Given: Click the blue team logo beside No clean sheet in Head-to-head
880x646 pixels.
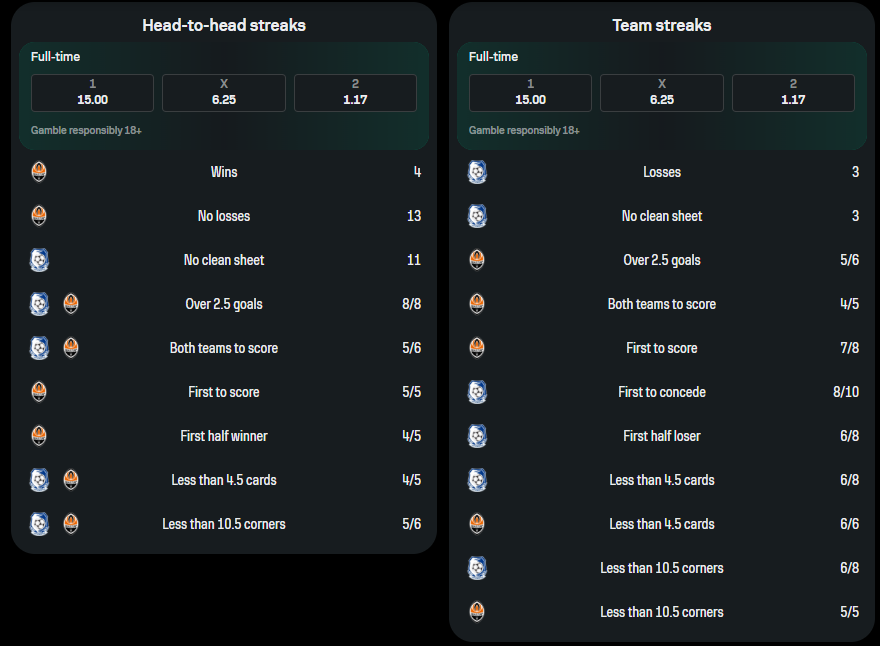Looking at the screenshot, I should pyautogui.click(x=39, y=260).
